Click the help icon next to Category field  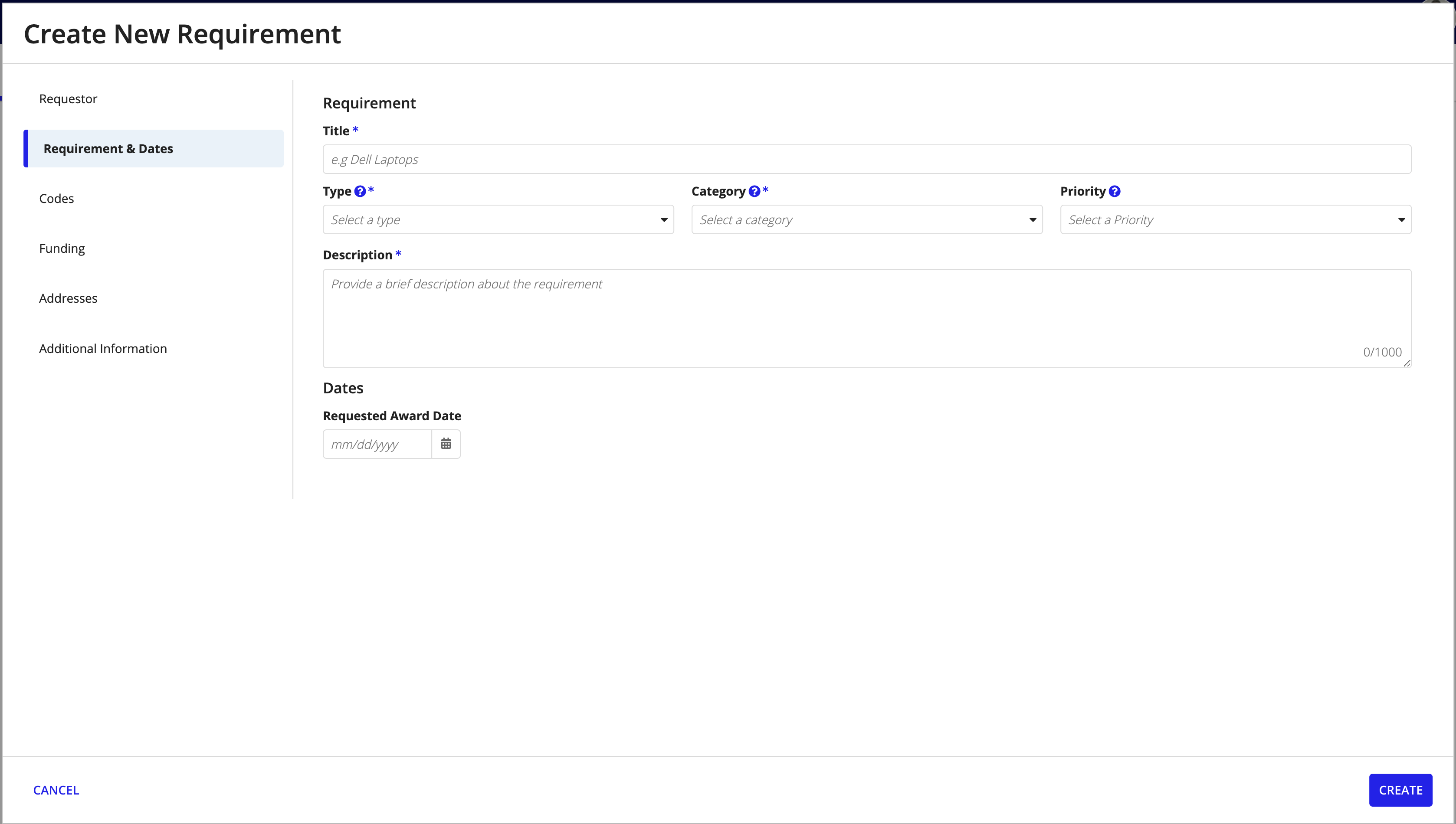coord(756,190)
